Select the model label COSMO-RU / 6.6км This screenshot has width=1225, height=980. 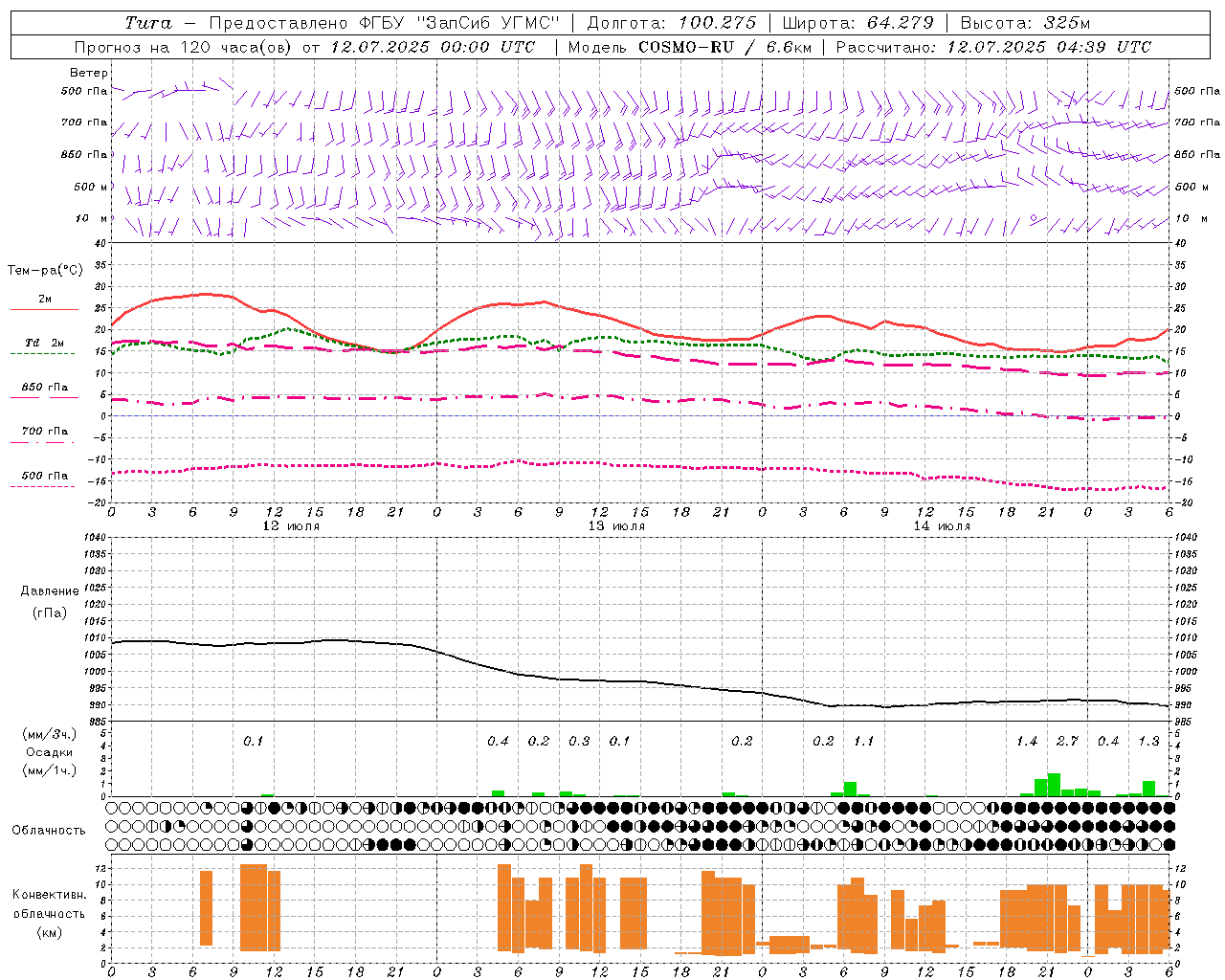tap(724, 47)
